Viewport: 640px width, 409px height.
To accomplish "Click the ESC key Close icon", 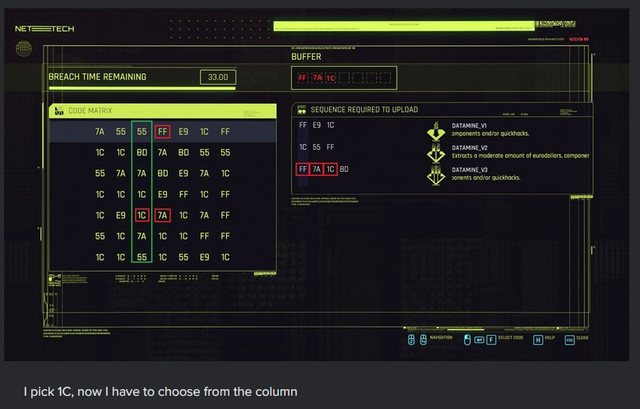I will (x=569, y=340).
